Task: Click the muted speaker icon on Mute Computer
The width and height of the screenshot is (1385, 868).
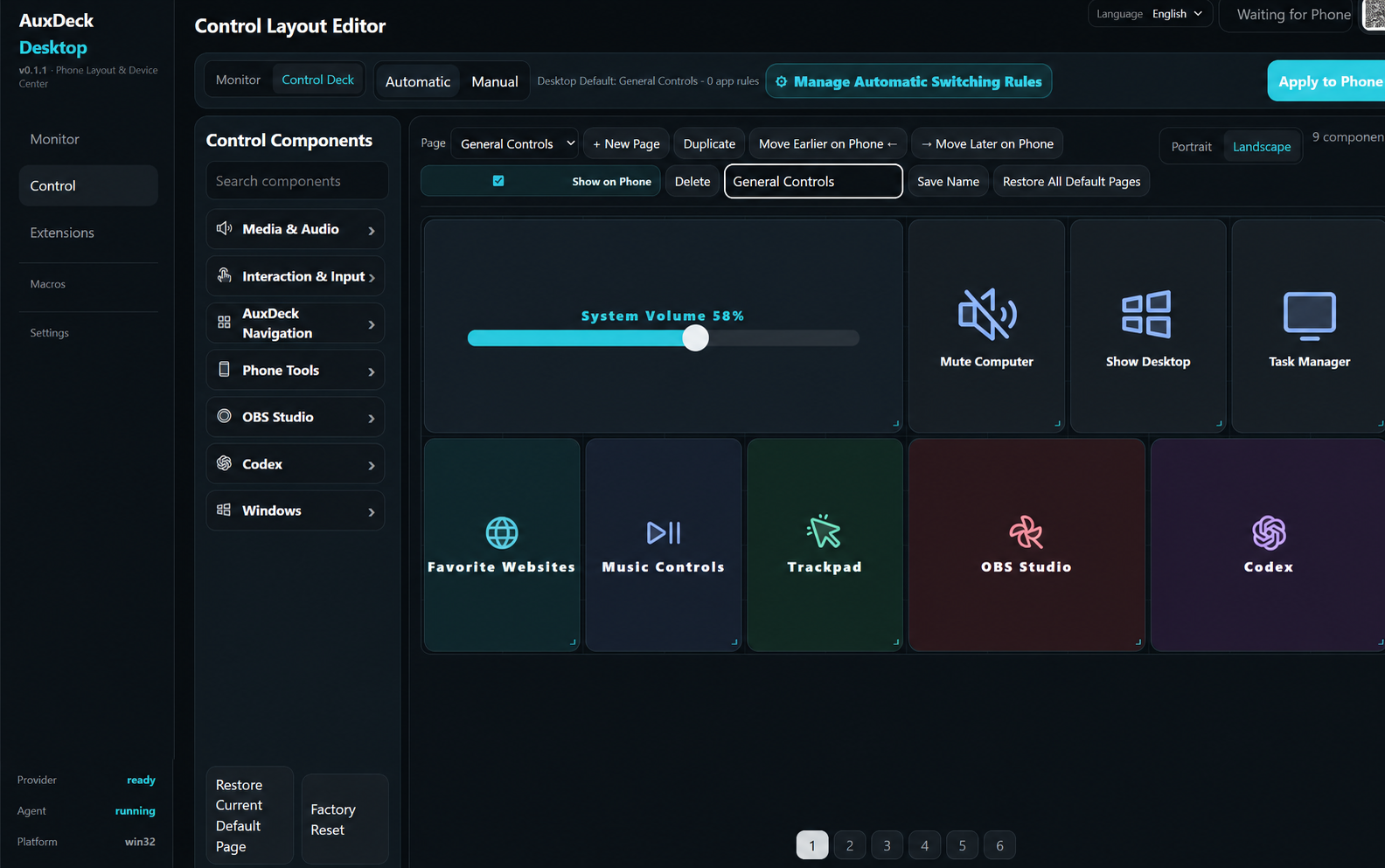Action: click(x=986, y=314)
